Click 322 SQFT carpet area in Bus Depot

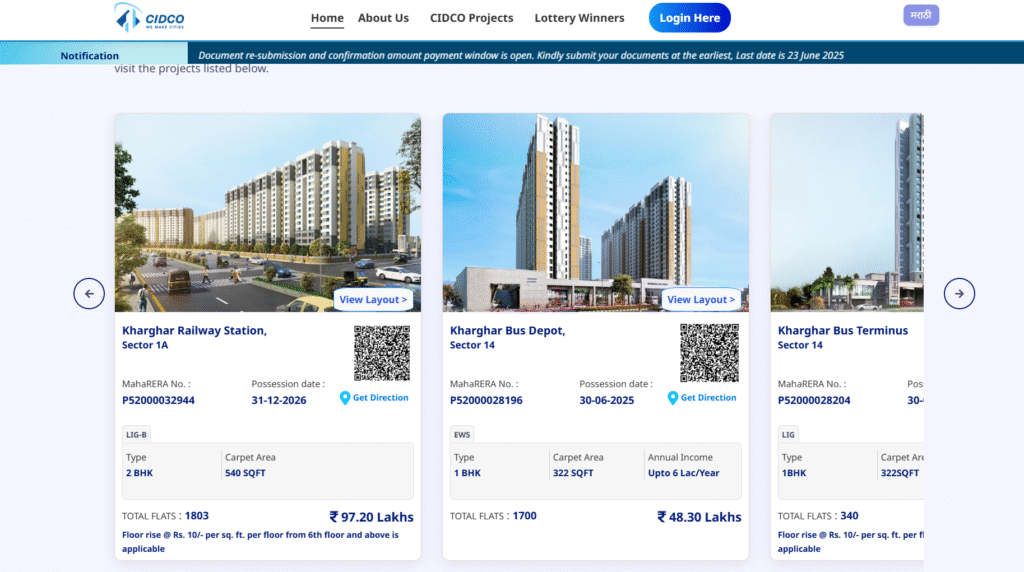[x=573, y=473]
